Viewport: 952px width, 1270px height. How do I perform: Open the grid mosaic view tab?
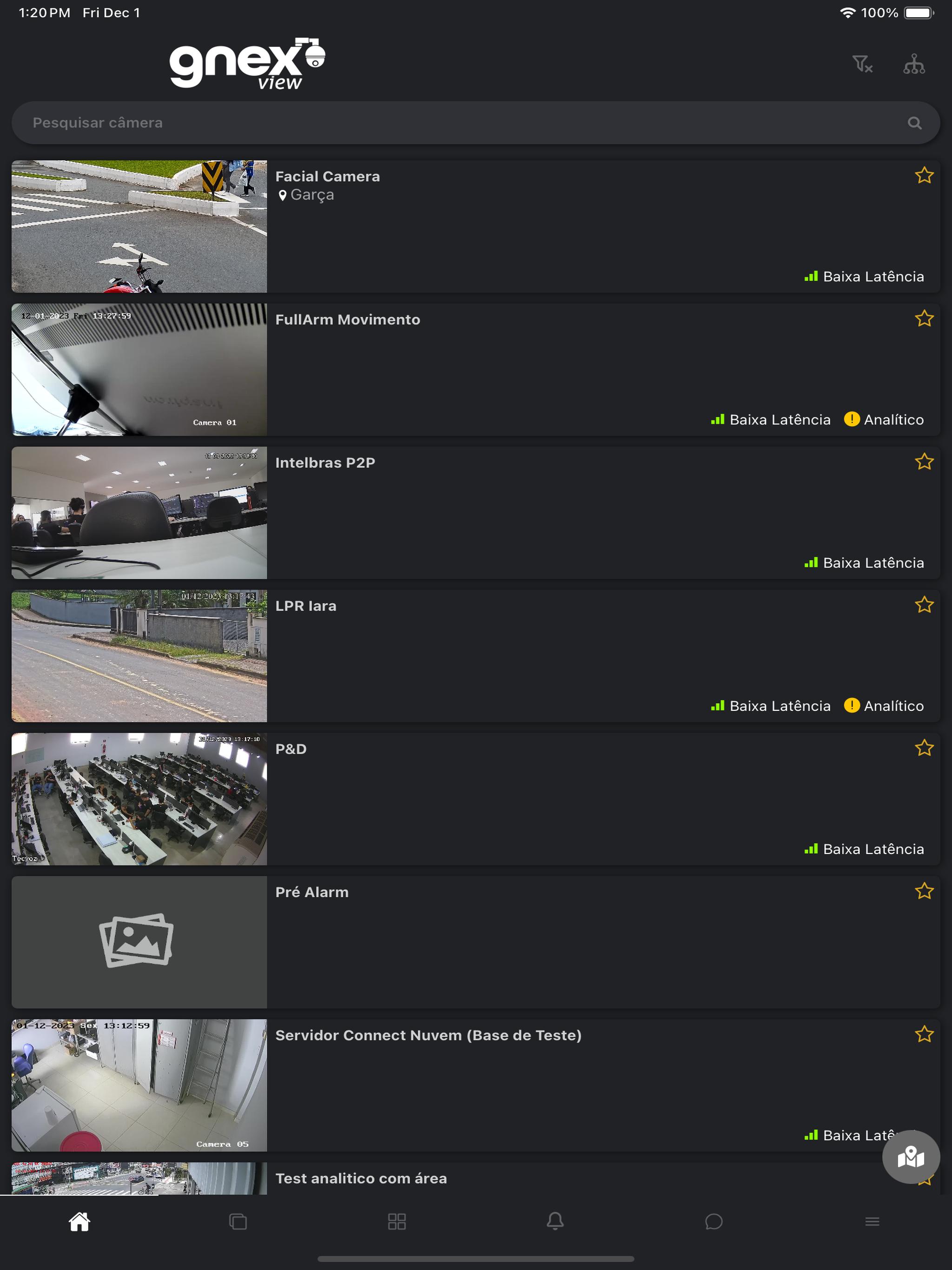(x=397, y=1221)
